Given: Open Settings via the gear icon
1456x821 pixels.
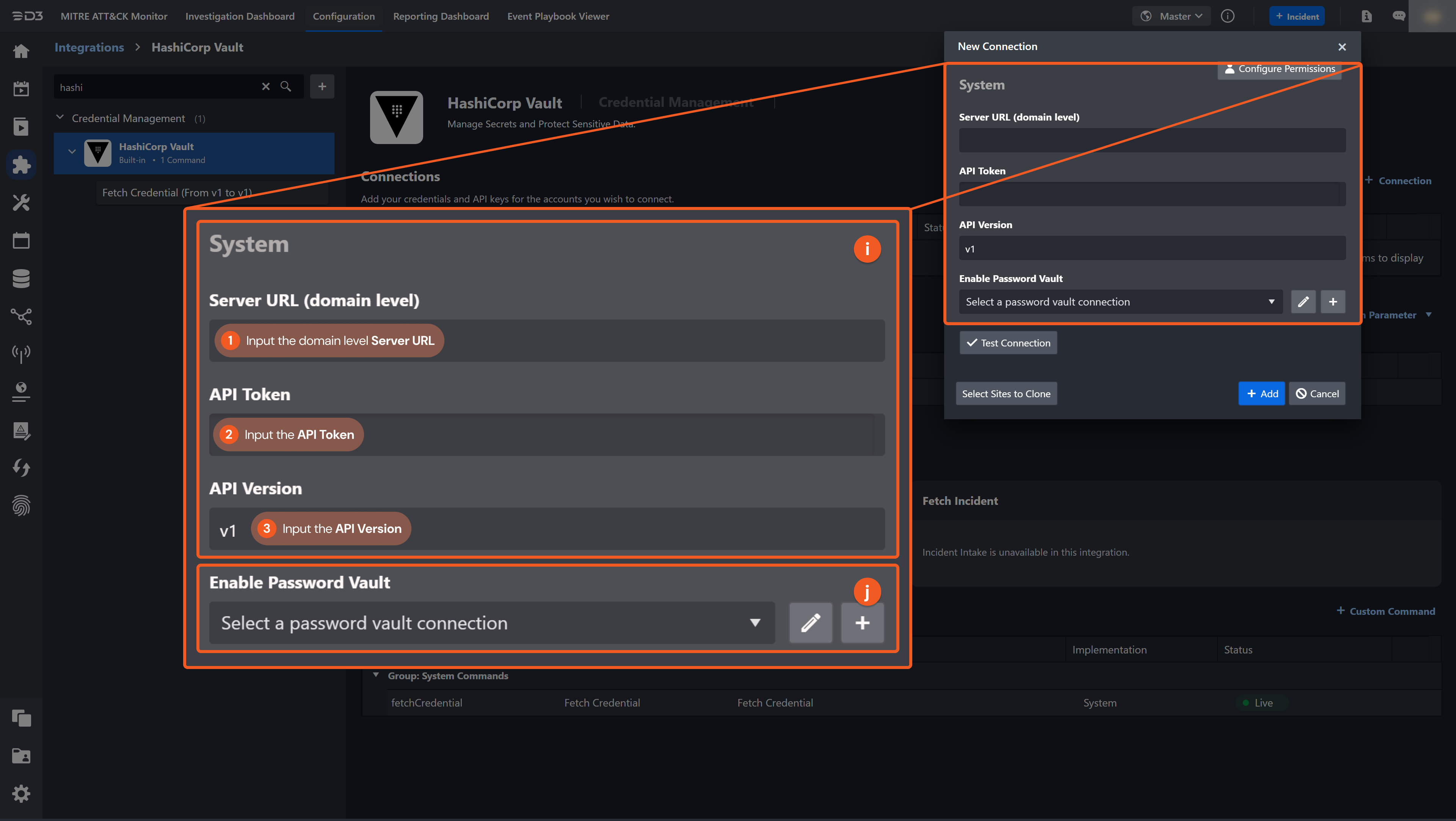Looking at the screenshot, I should pos(21,794).
